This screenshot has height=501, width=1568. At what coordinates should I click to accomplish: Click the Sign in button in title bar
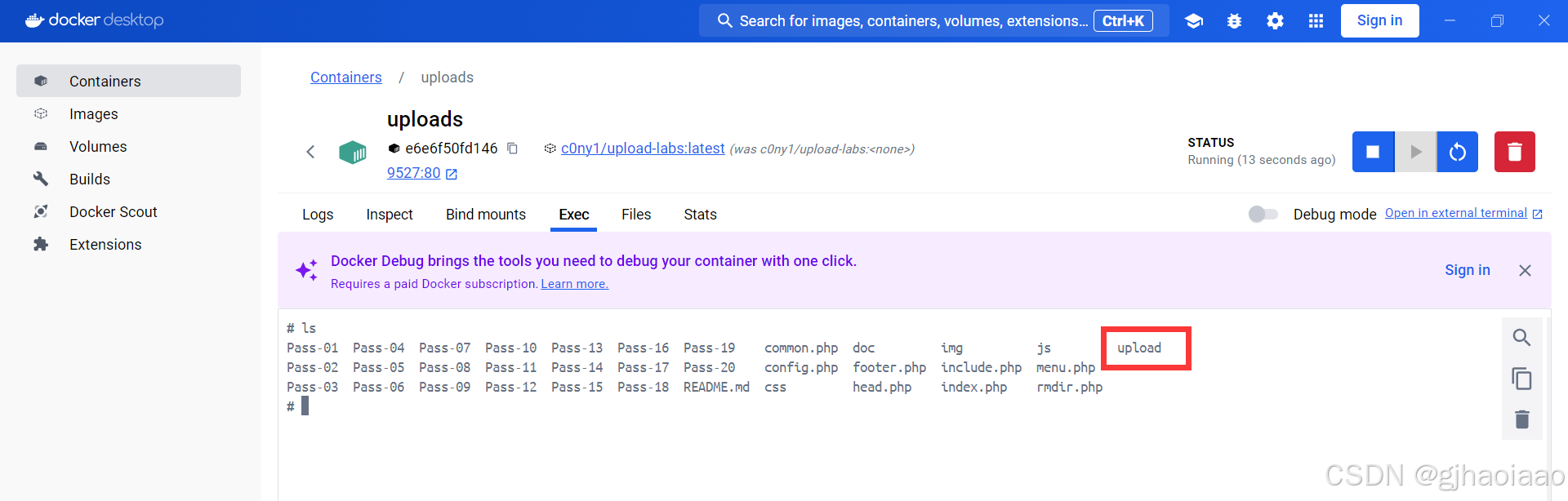point(1379,21)
